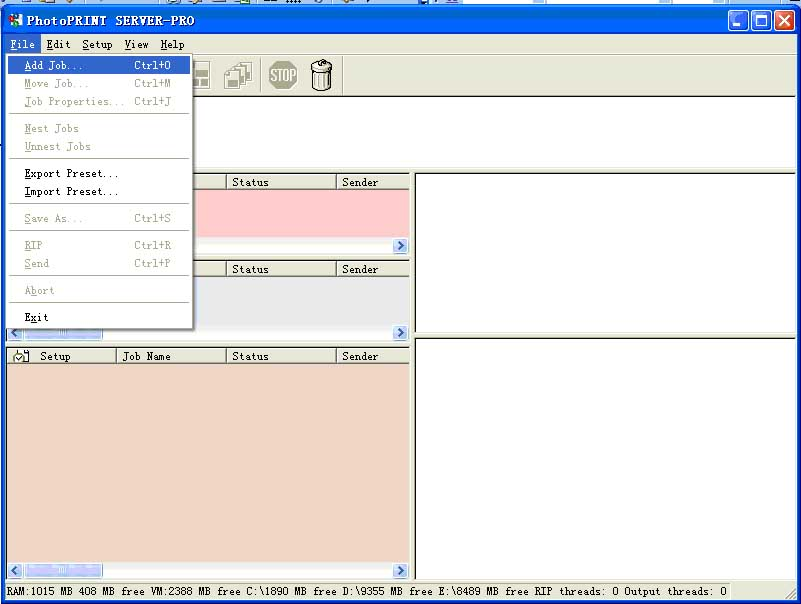Click the "RAM:1015 MB 408 MB free" status text
The height and width of the screenshot is (604, 801).
(x=75, y=591)
